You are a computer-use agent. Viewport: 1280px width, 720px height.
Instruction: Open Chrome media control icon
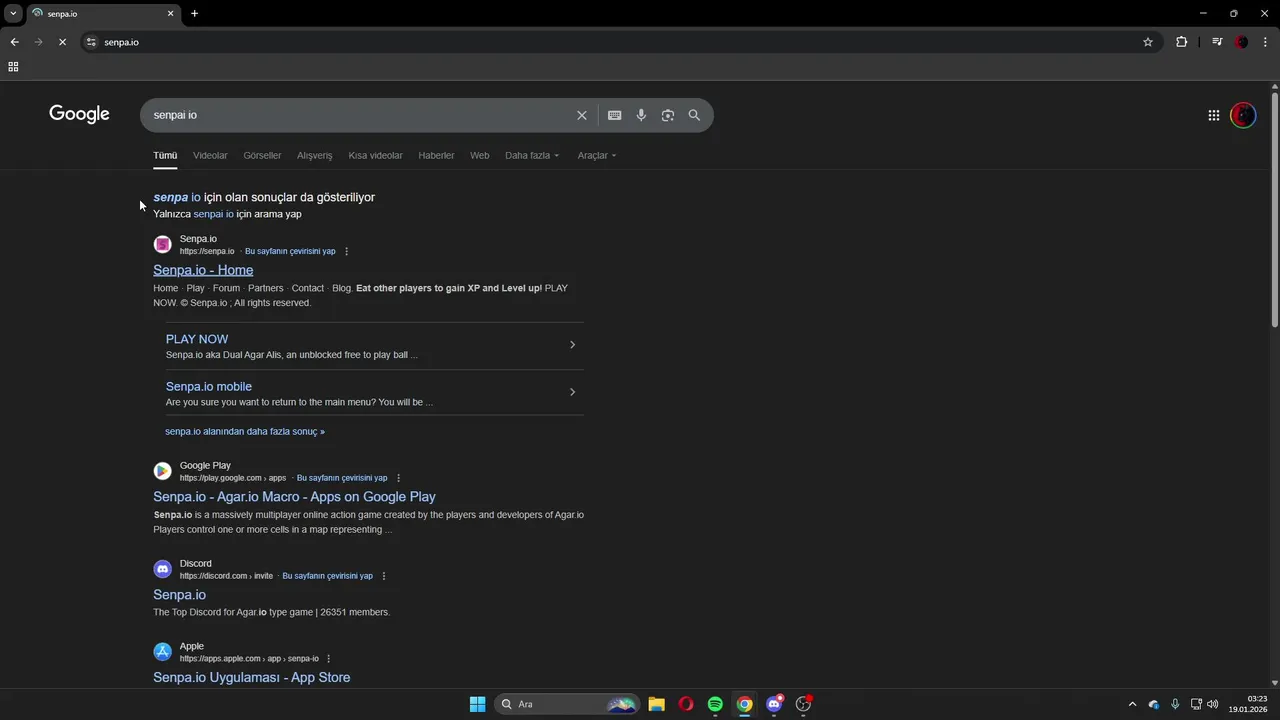(x=1216, y=42)
